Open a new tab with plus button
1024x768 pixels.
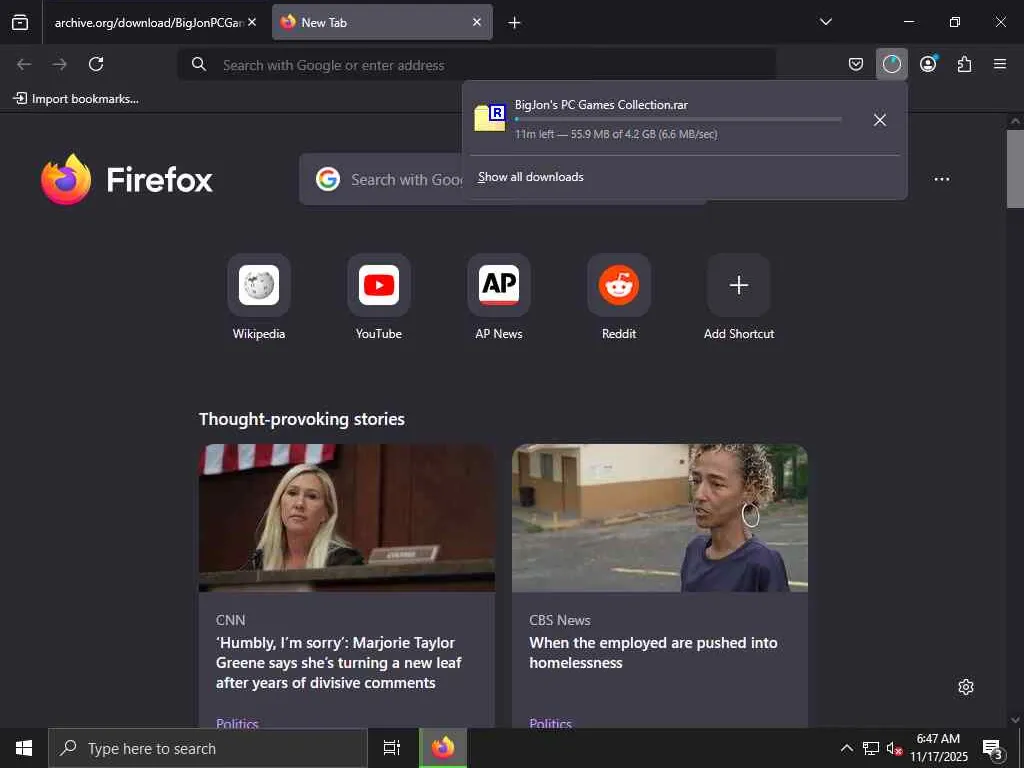[515, 23]
